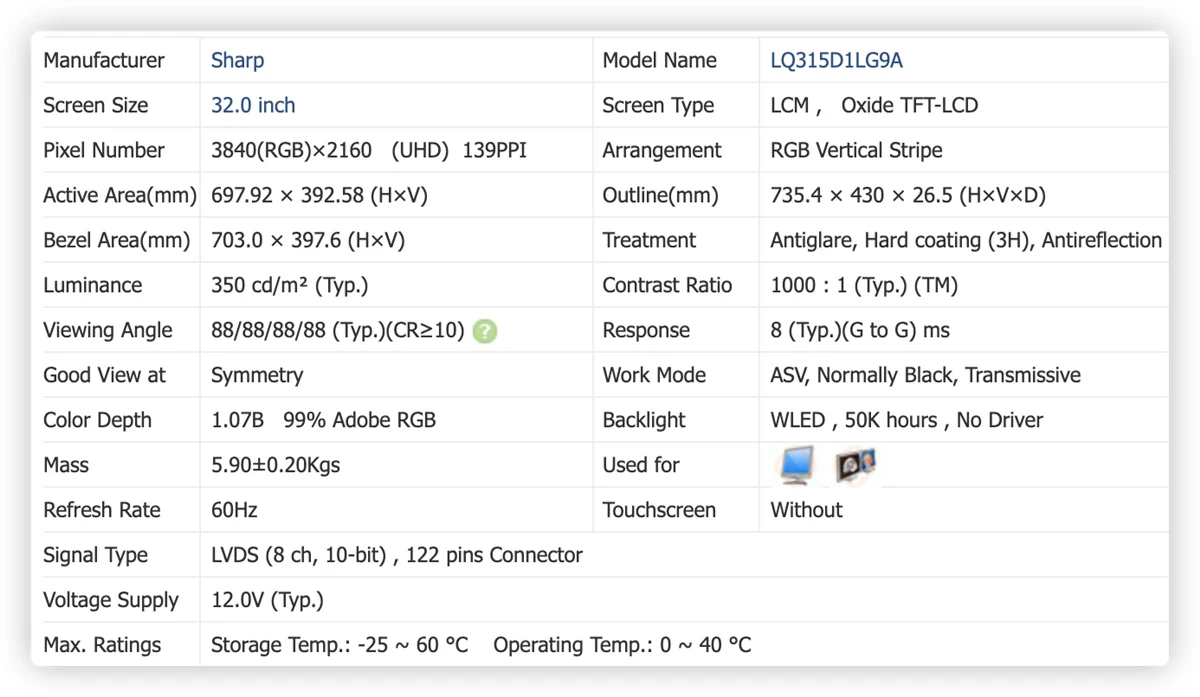Image resolution: width=1200 pixels, height=697 pixels.
Task: Select the Active Area(mm) label
Action: [120, 195]
